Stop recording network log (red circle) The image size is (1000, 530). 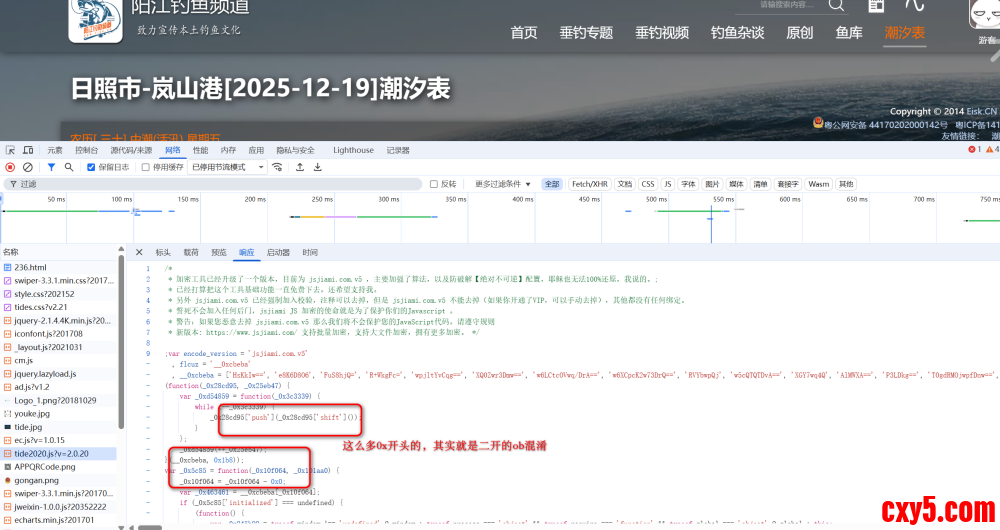click(x=10, y=167)
